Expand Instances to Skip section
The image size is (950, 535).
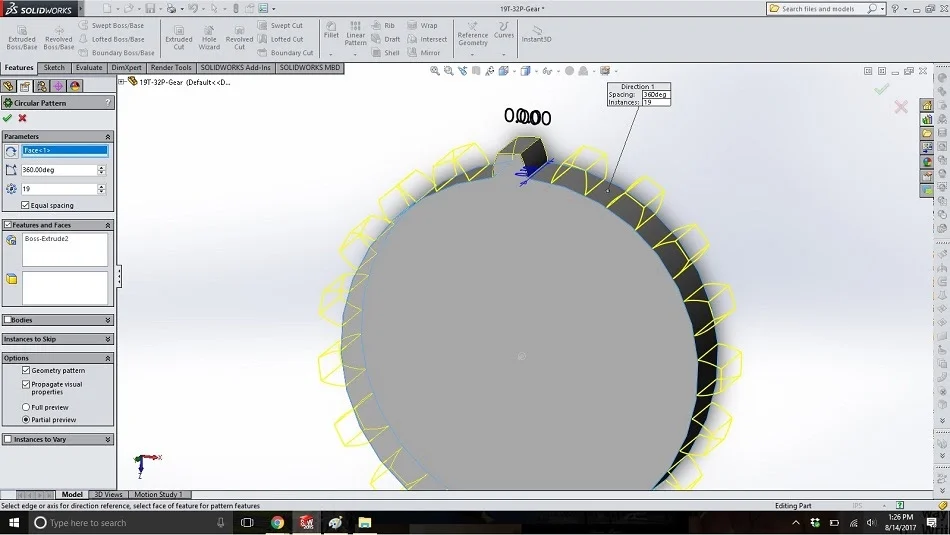(108, 339)
